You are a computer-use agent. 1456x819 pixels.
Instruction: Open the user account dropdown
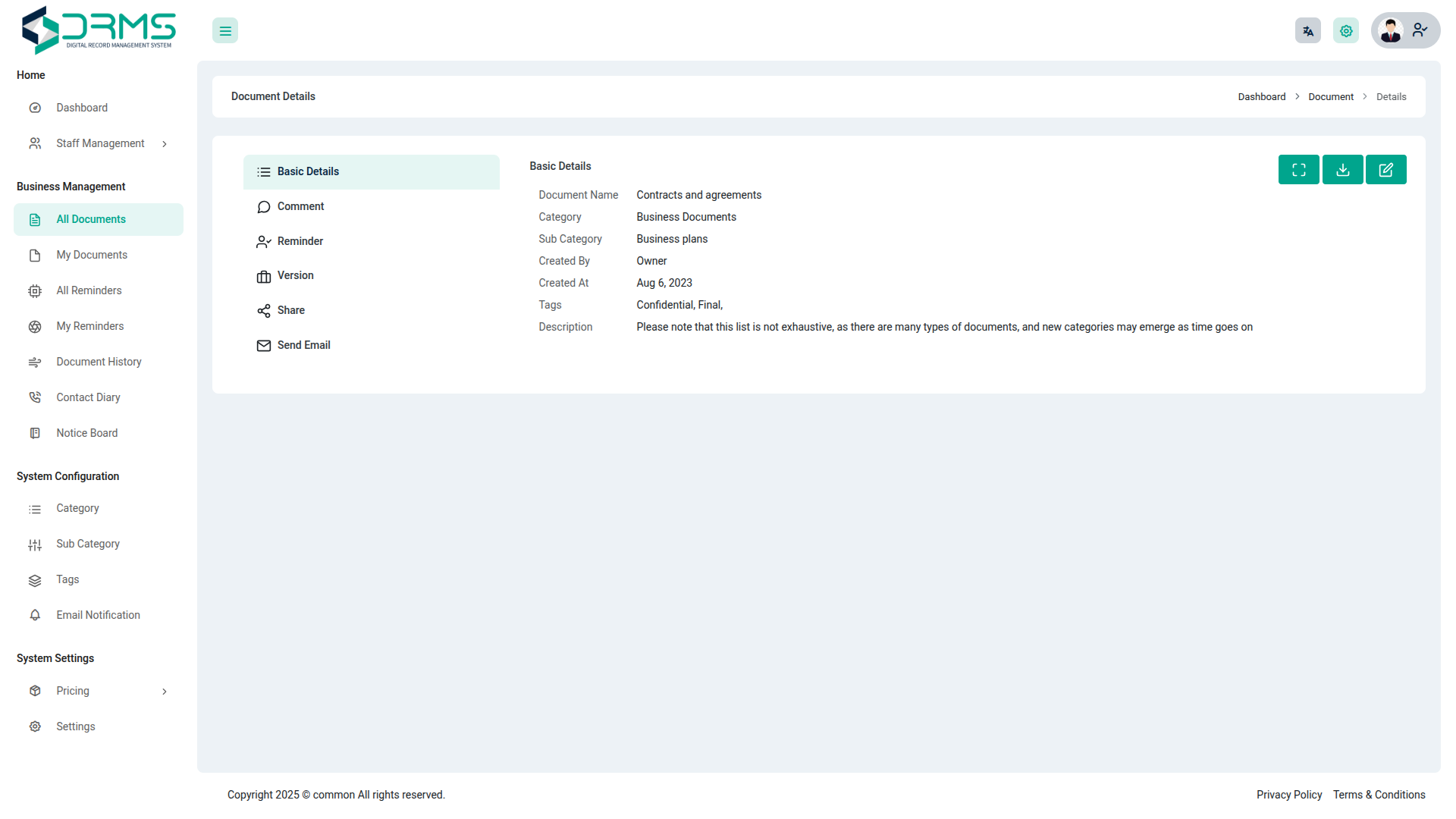1420,30
